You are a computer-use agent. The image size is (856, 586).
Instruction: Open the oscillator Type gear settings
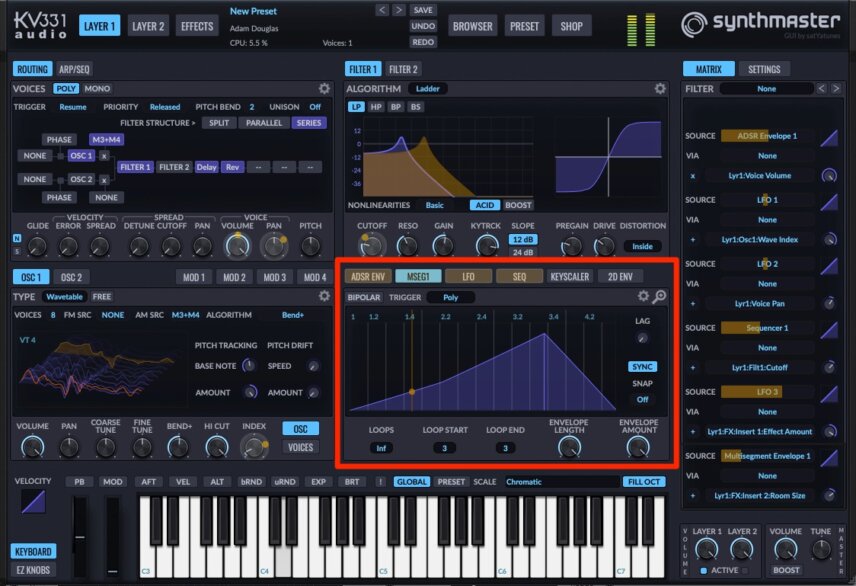coord(324,296)
